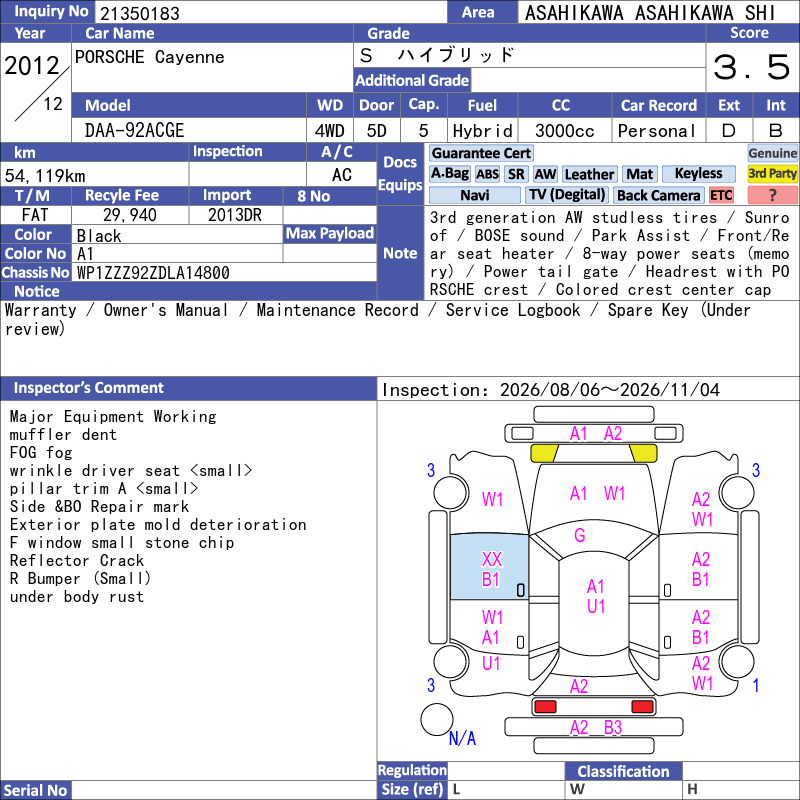800x800 pixels.
Task: Select the Back Camera badge
Action: point(658,195)
